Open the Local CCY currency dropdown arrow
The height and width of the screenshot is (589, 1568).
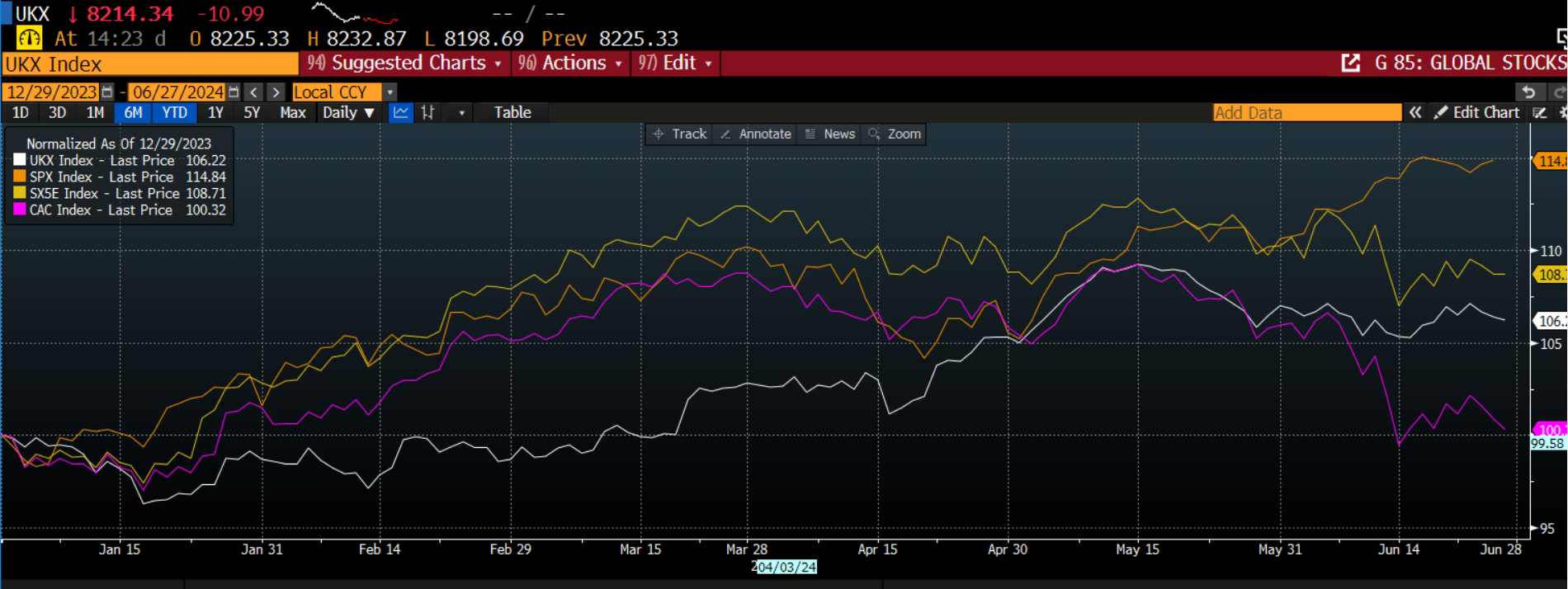pos(390,92)
